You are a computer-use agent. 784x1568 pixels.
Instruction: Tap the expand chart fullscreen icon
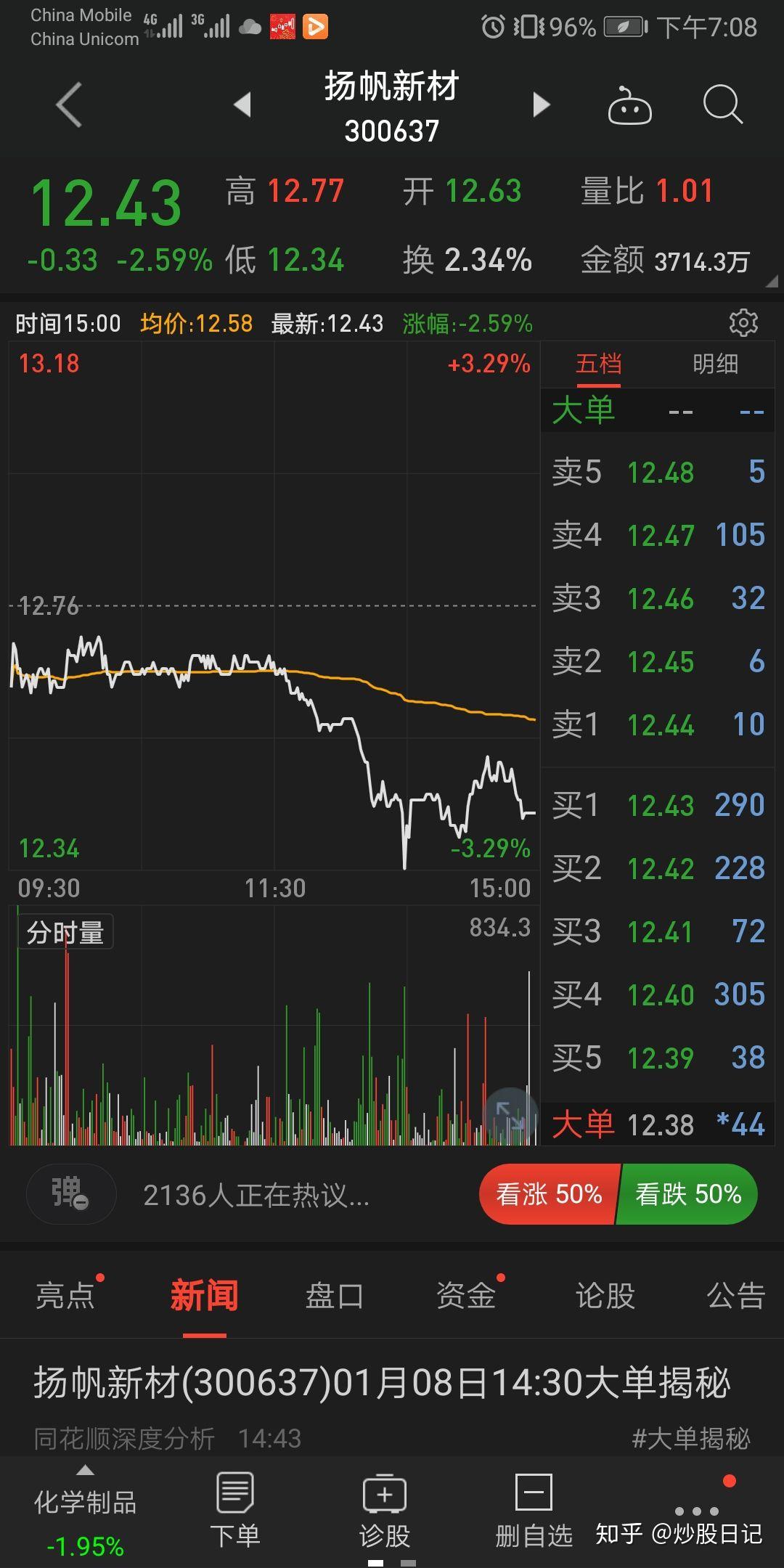[x=510, y=1114]
